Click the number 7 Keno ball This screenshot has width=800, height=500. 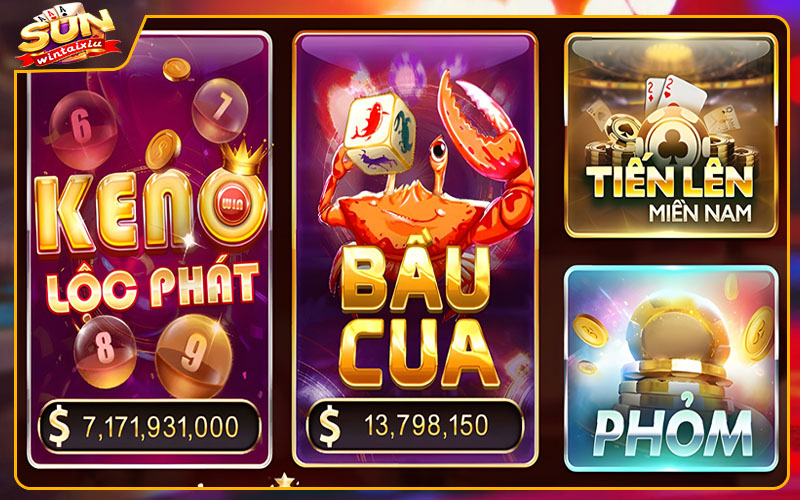(220, 110)
